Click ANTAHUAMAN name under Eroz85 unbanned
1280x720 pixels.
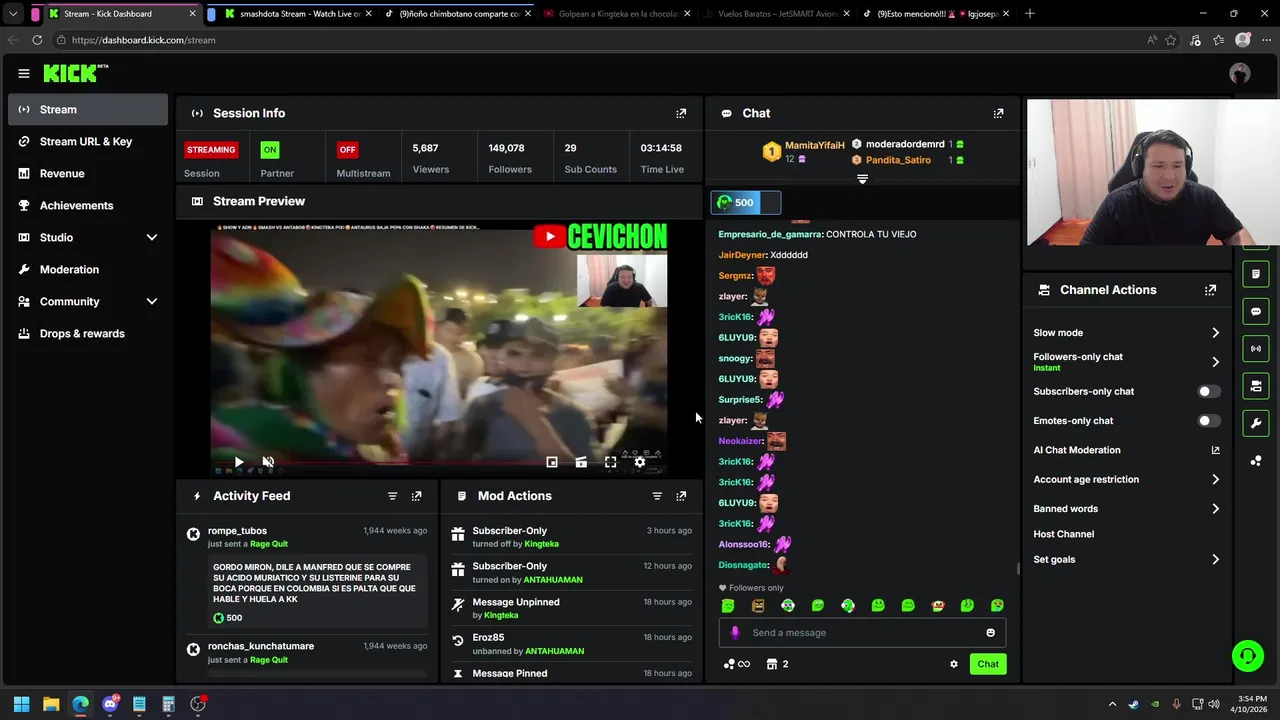coord(554,651)
